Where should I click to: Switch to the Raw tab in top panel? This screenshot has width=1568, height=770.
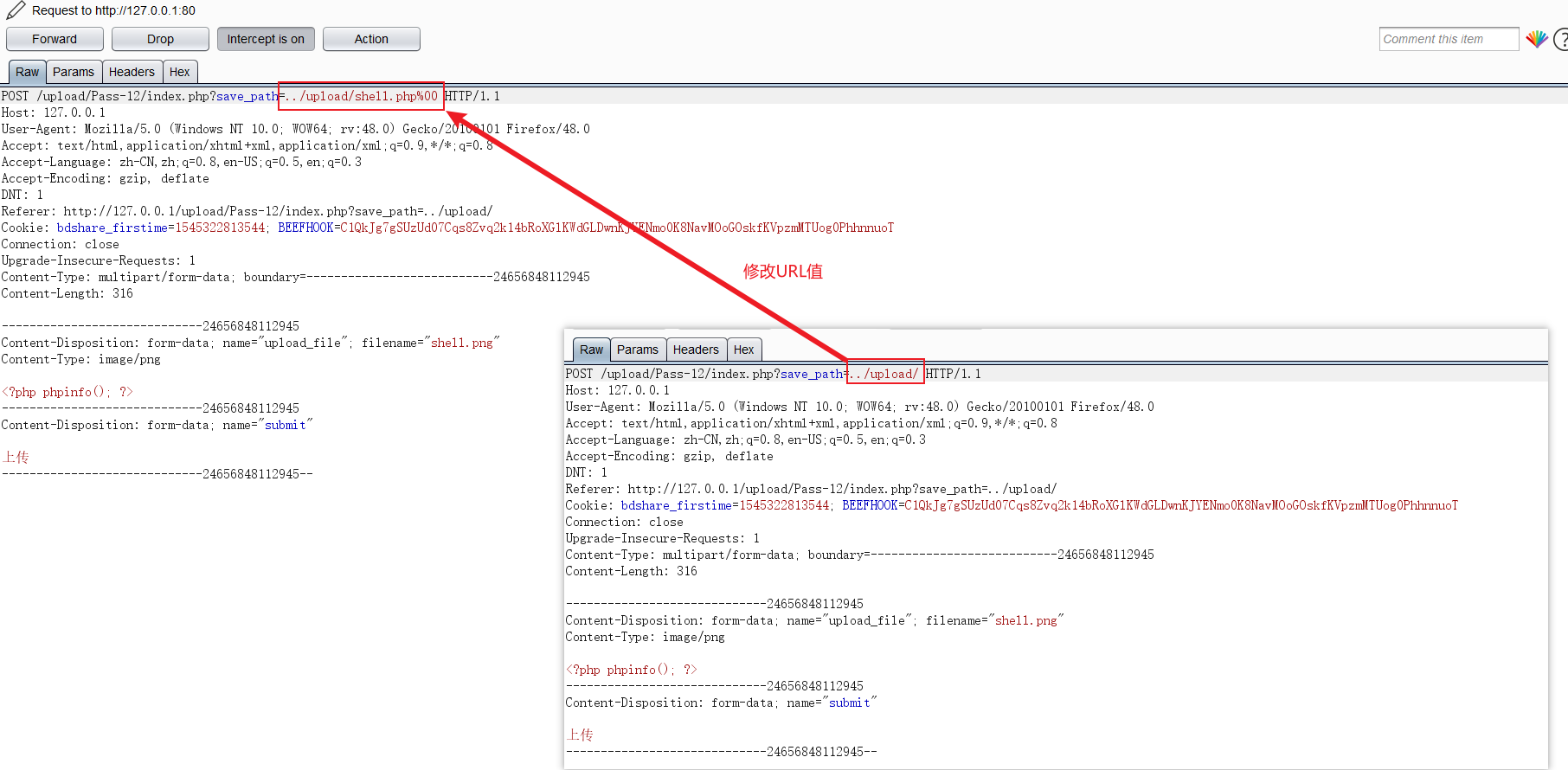pyautogui.click(x=27, y=72)
